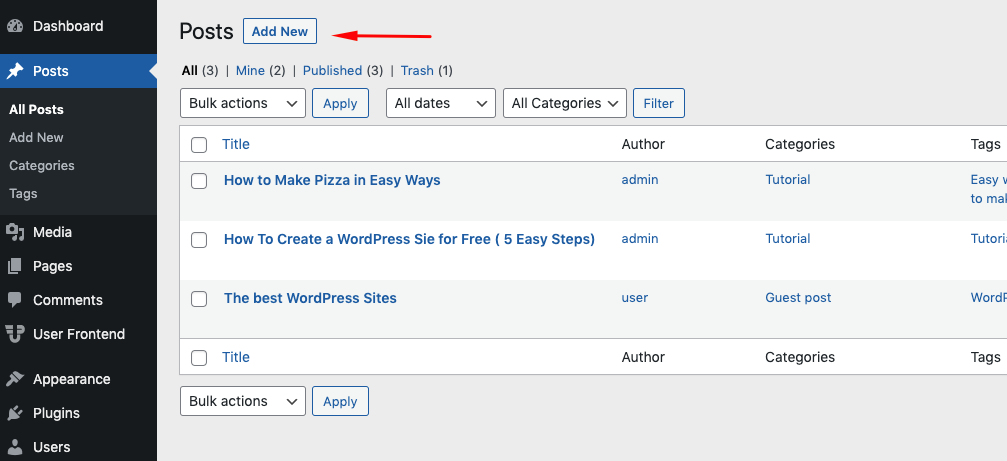Click the Categories column header at top
Viewport: 1007px width, 461px height.
[x=800, y=144]
